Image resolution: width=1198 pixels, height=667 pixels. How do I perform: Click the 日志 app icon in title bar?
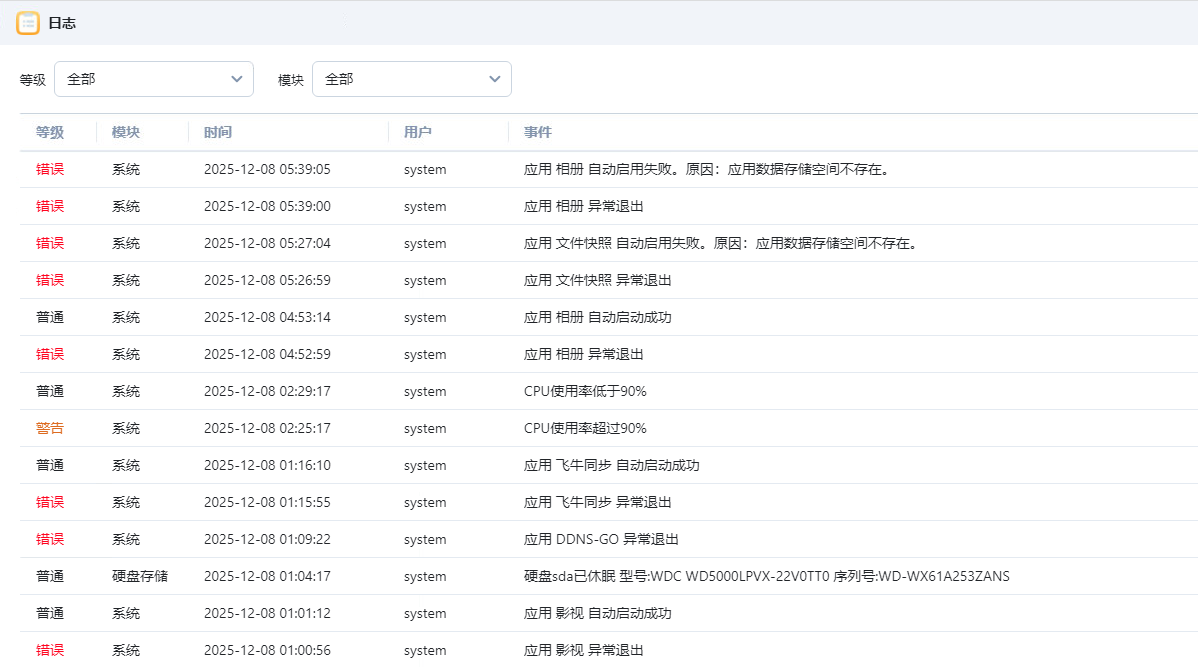[x=28, y=22]
